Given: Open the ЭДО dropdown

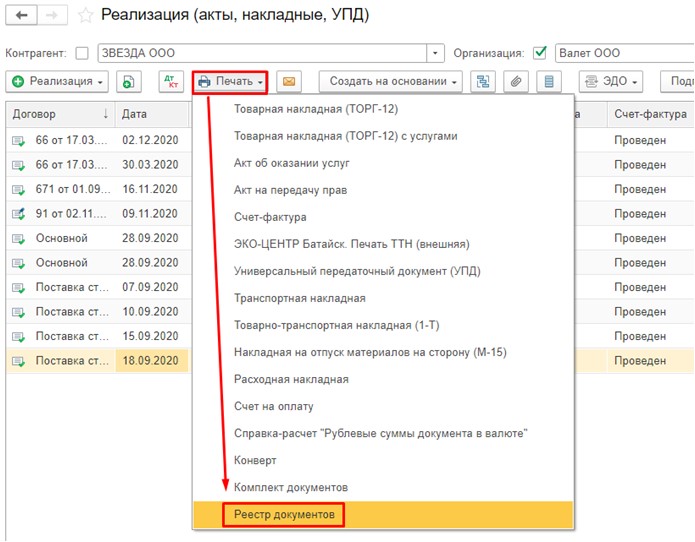Looking at the screenshot, I should (611, 82).
